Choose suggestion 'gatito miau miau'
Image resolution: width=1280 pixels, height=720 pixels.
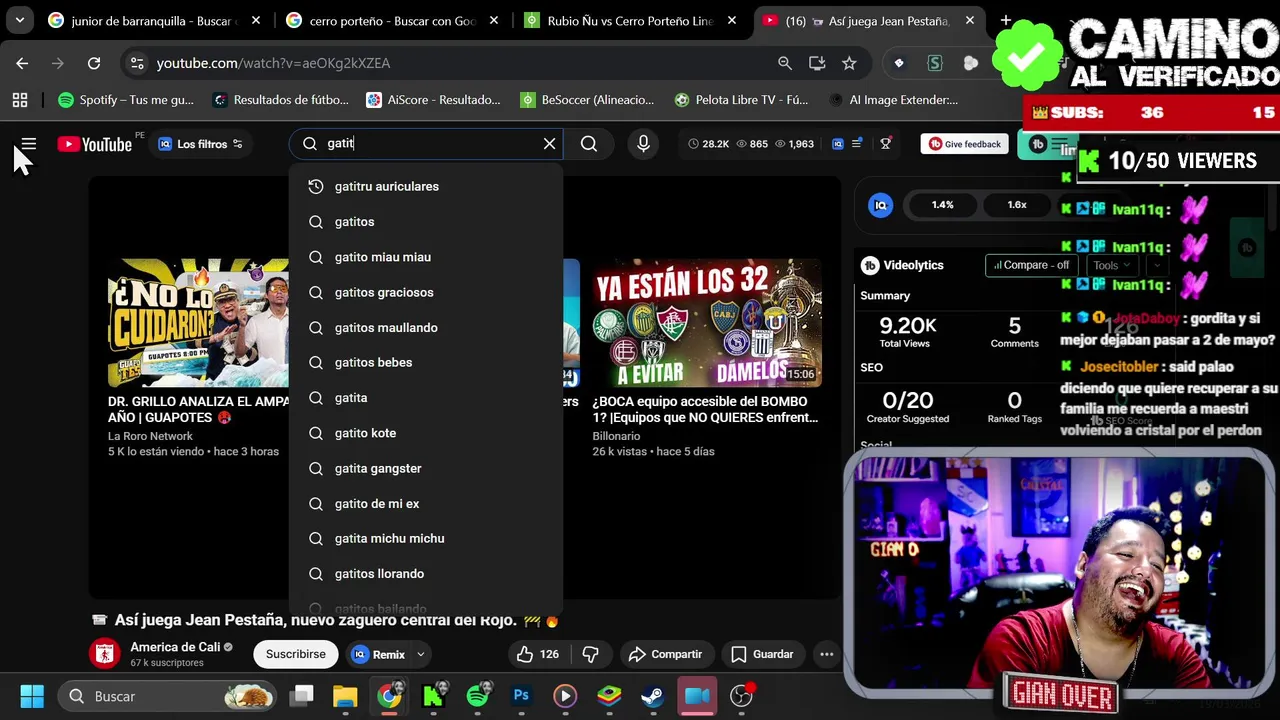(426, 257)
